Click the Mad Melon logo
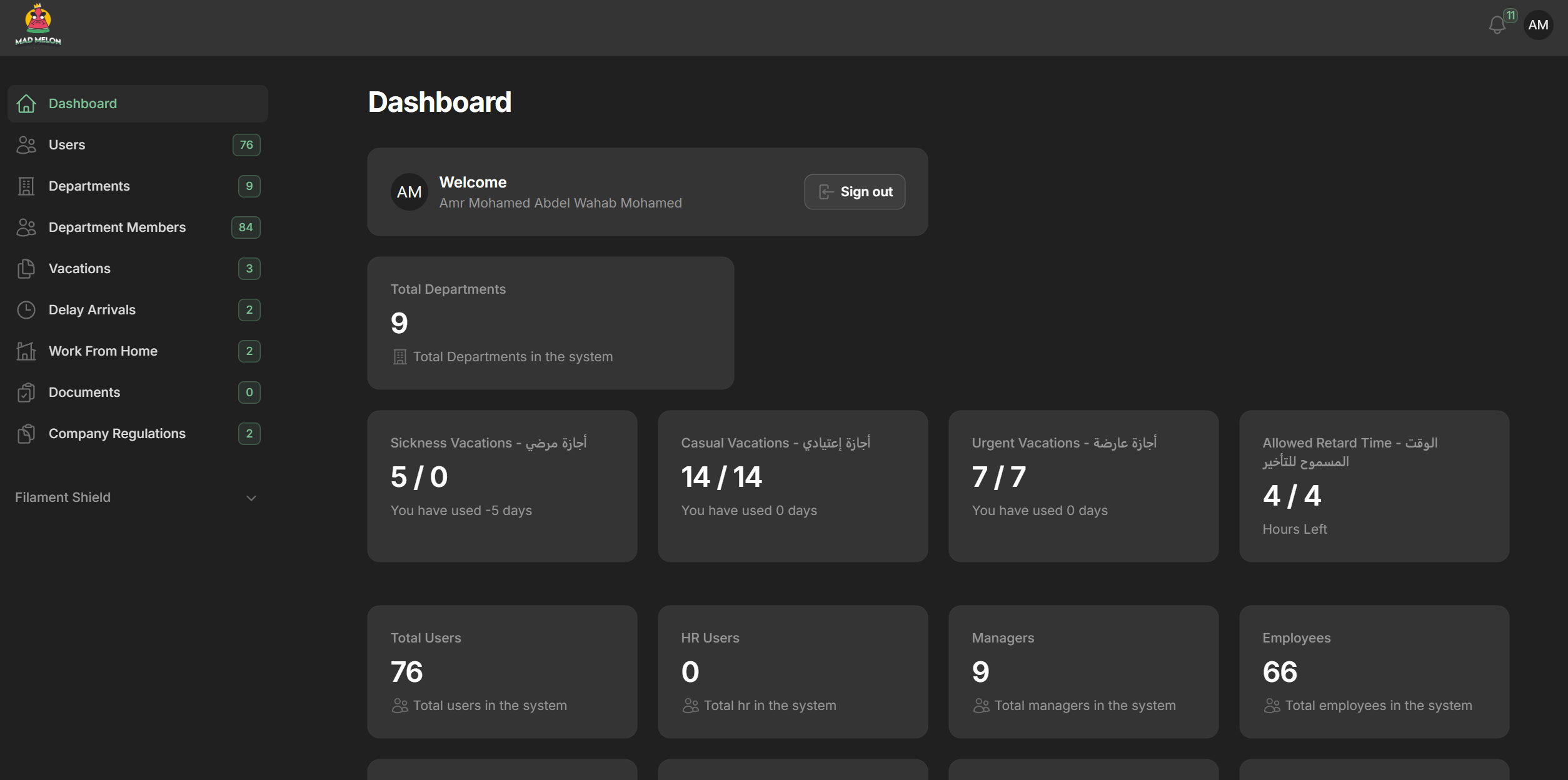Image resolution: width=1568 pixels, height=780 pixels. (38, 26)
